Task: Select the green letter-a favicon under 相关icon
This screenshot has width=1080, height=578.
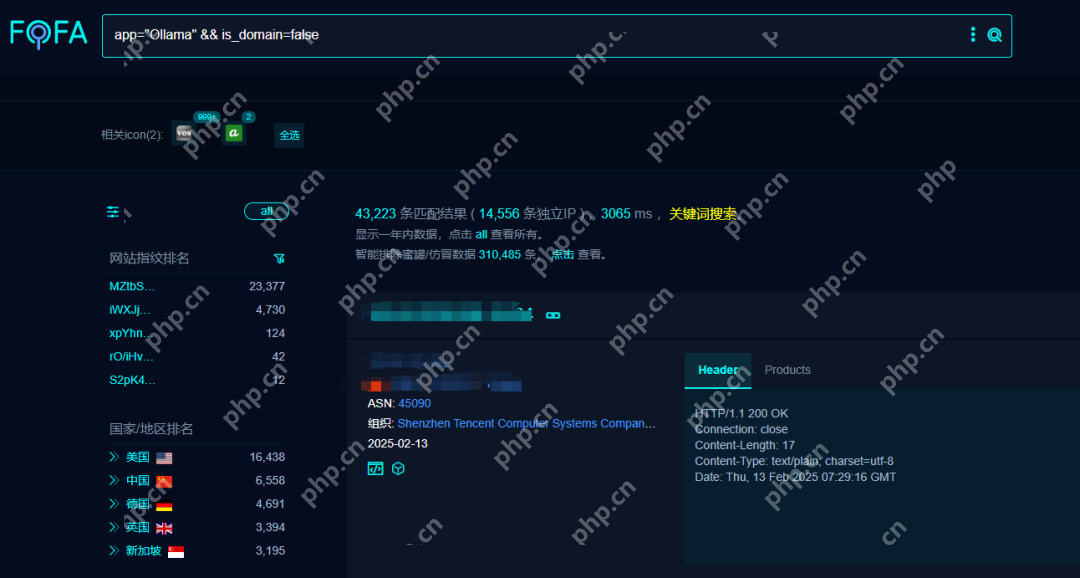Action: pyautogui.click(x=233, y=133)
